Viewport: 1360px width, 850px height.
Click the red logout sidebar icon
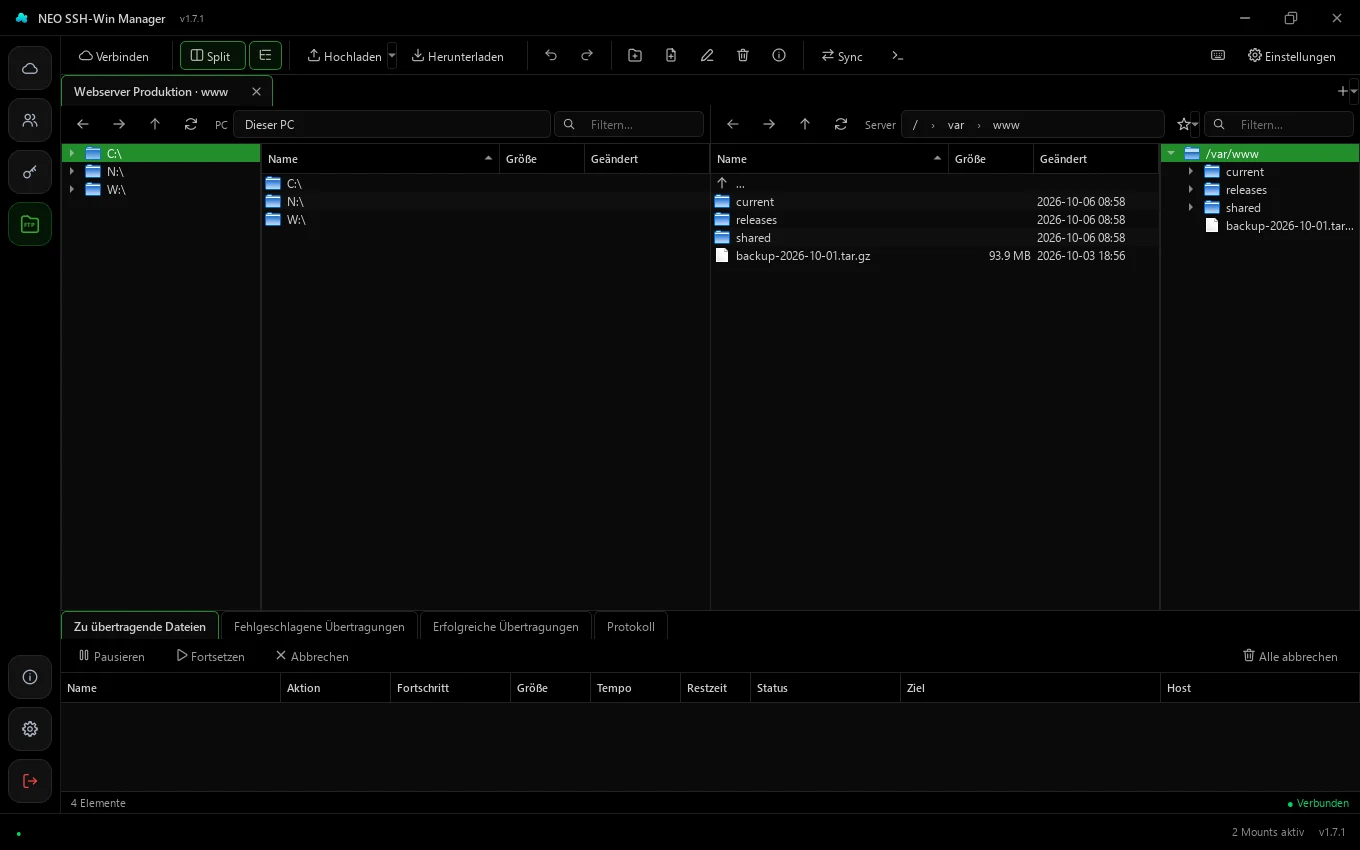[x=30, y=781]
